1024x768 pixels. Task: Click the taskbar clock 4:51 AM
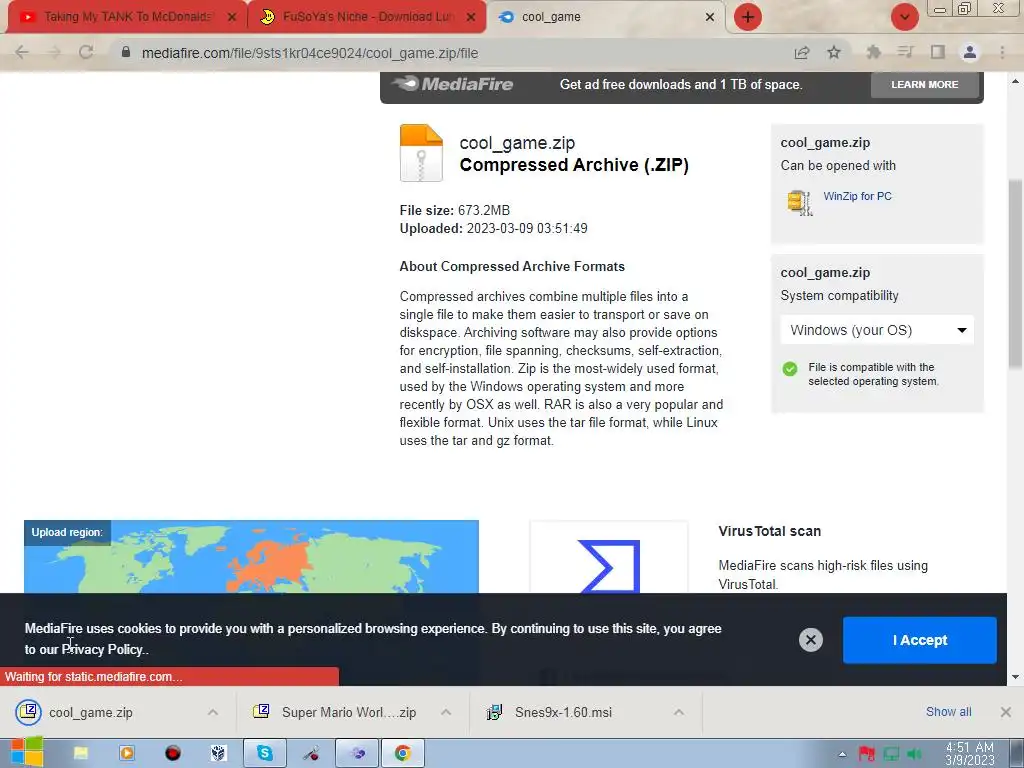[x=970, y=754]
